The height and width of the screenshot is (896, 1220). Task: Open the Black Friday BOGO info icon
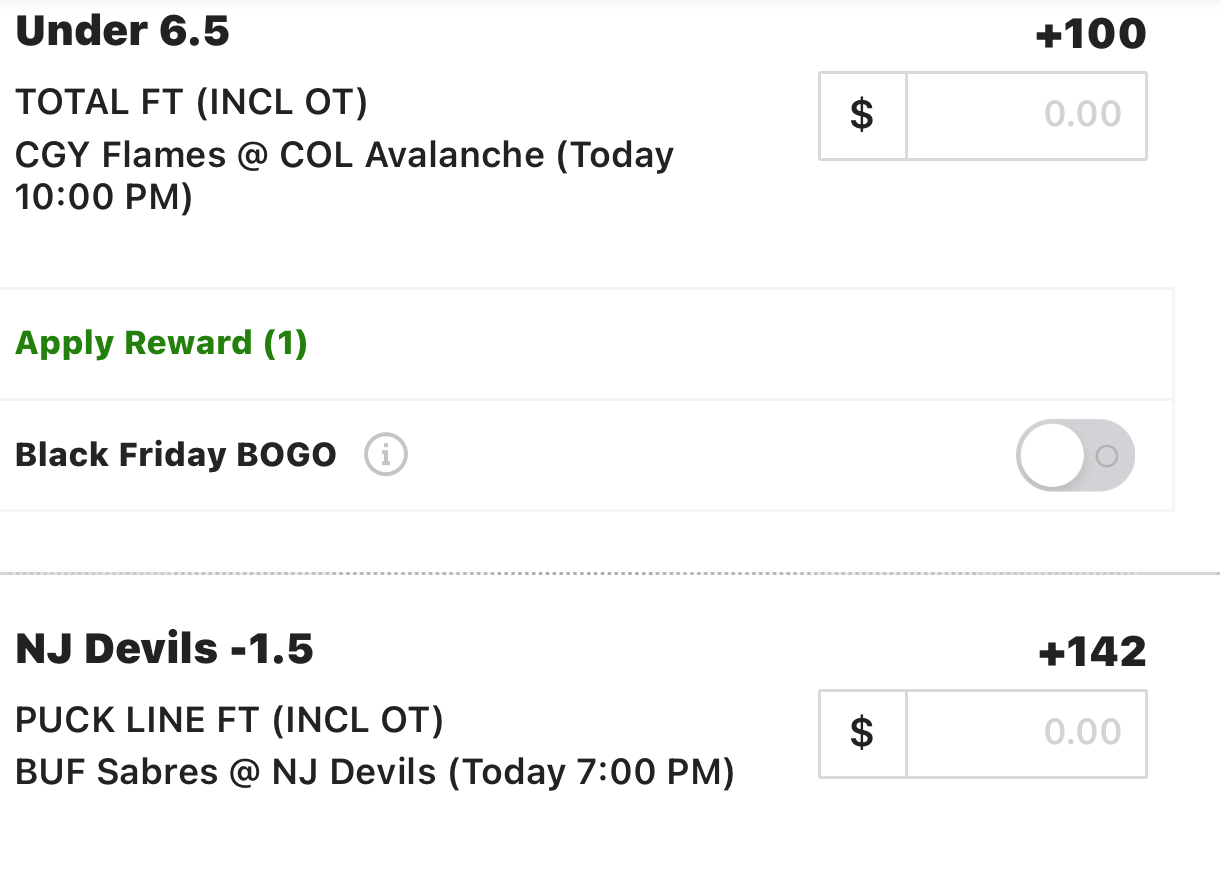[386, 456]
